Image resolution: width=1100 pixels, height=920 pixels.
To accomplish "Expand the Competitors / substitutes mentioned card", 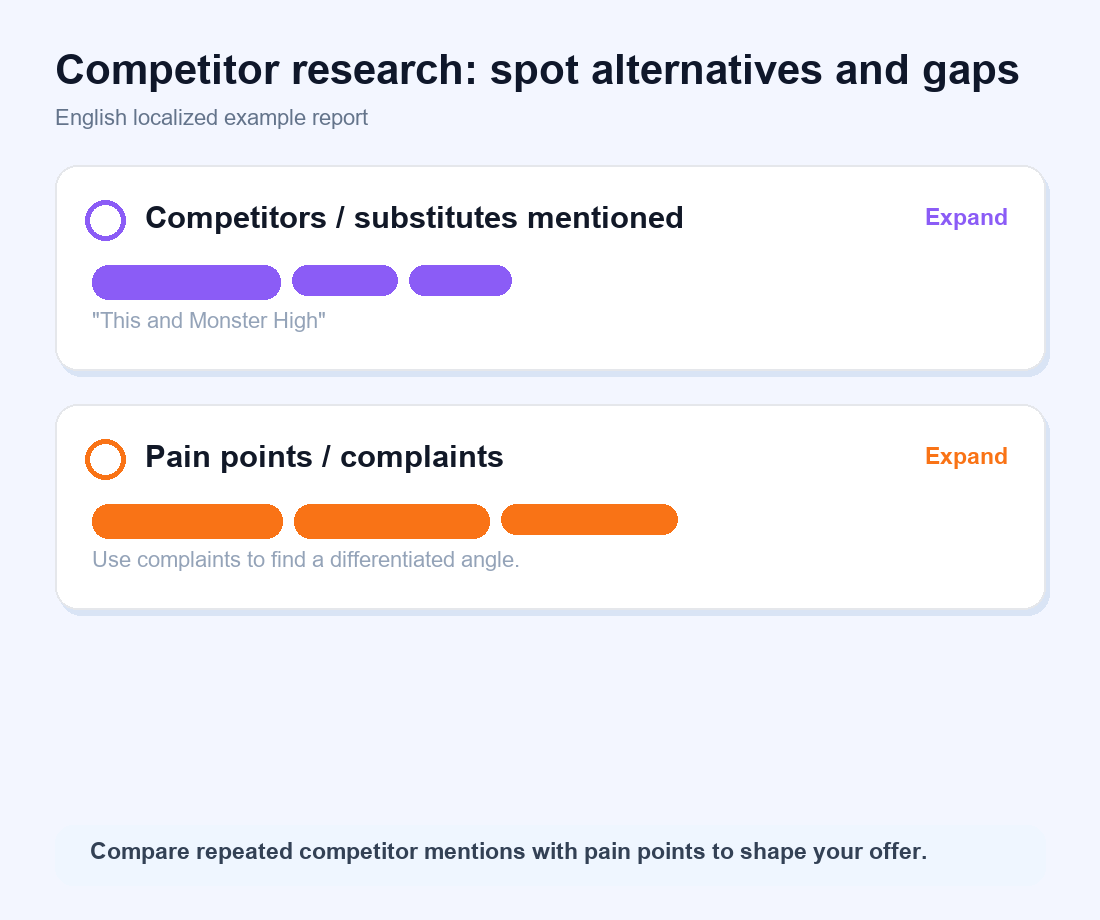I will [966, 217].
